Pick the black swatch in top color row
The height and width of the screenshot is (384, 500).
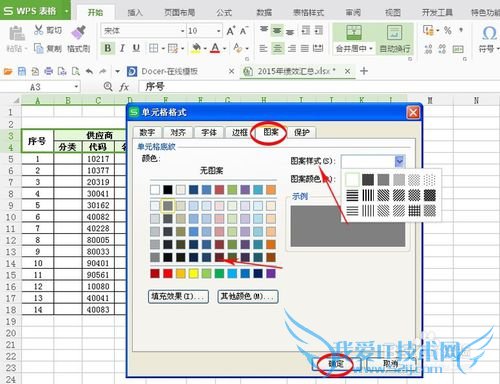pos(168,190)
